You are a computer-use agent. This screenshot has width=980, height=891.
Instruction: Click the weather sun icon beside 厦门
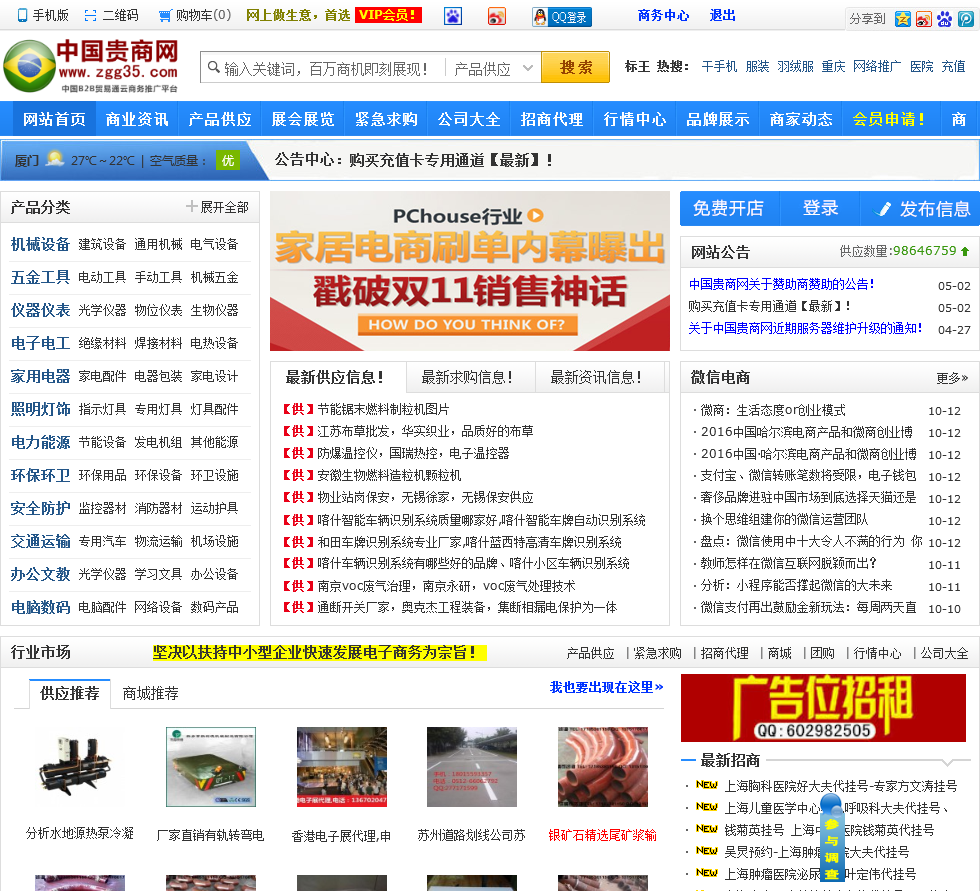coord(55,159)
